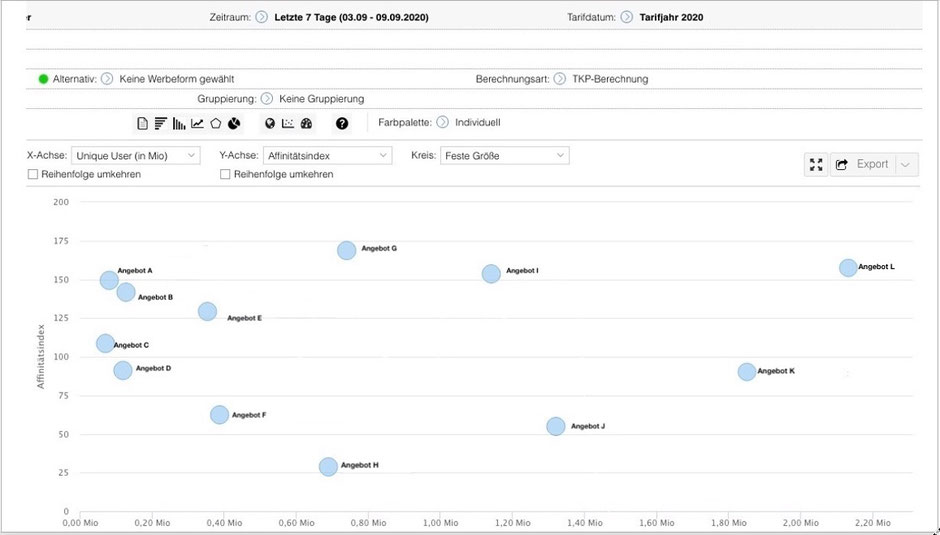The image size is (940, 535).
Task: Open the globe map view
Action: tap(270, 124)
